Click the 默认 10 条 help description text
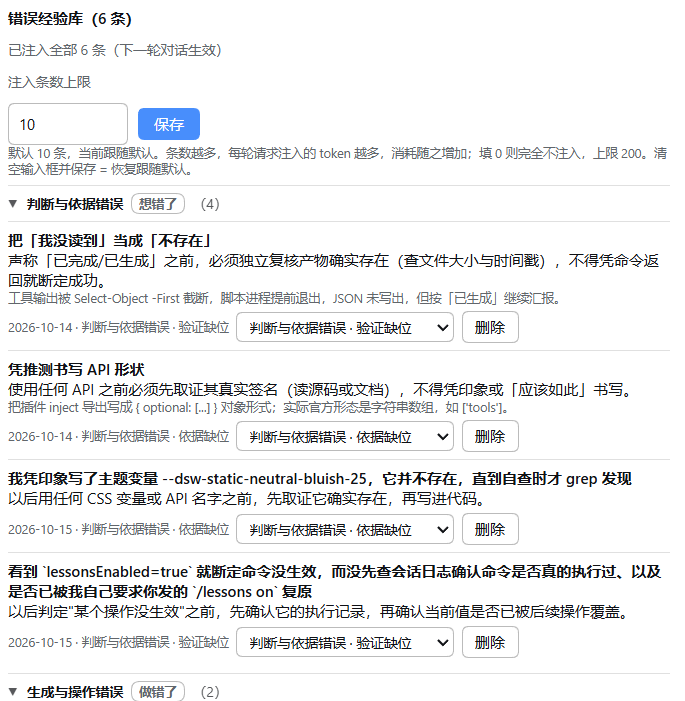Viewport: 685px width, 701px height. pos(338,161)
